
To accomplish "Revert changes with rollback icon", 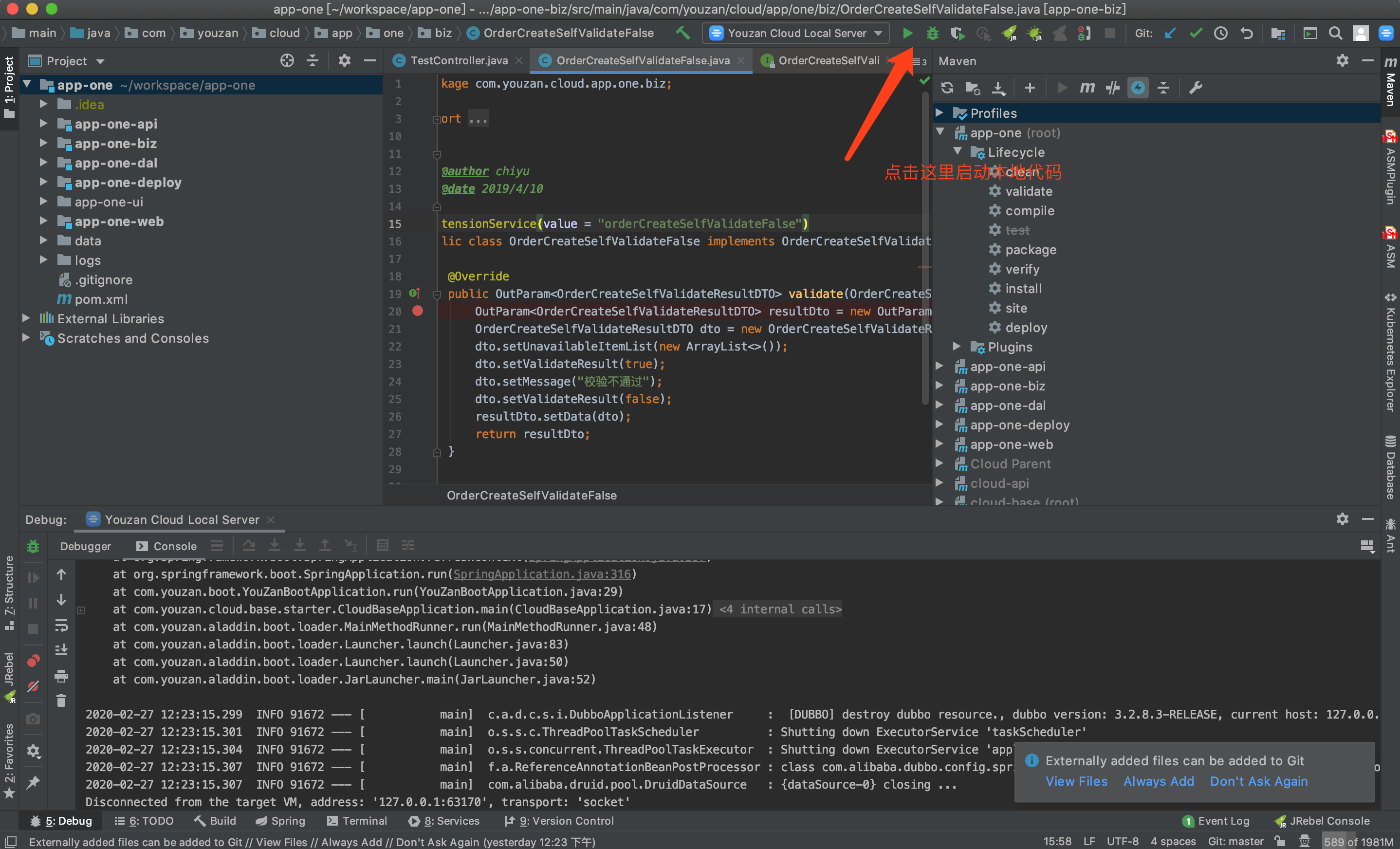I will coord(1247,33).
